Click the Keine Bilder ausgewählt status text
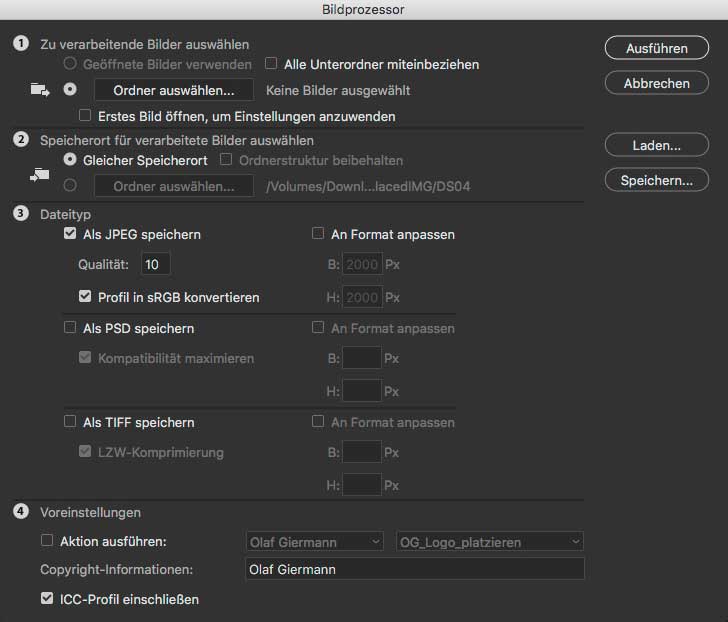Image resolution: width=728 pixels, height=622 pixels. point(338,90)
